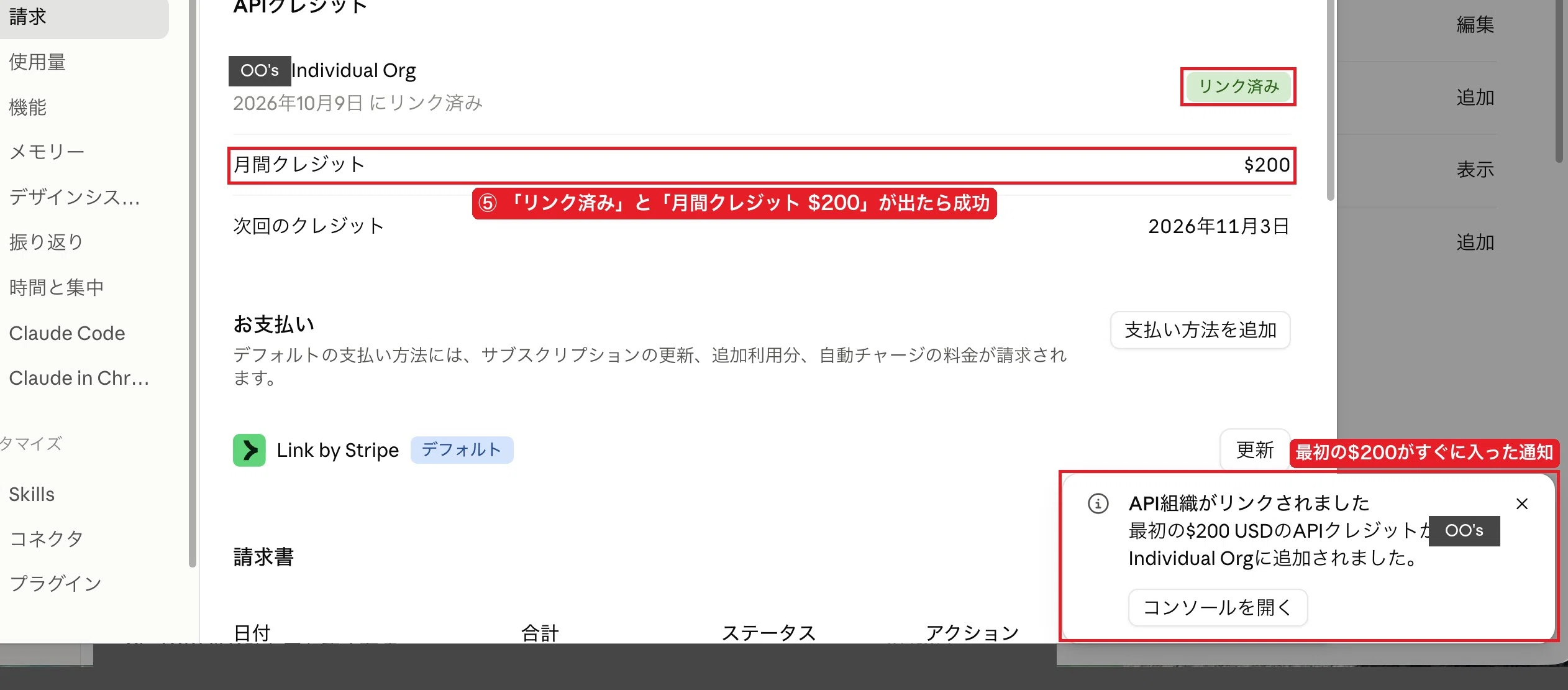The image size is (1568, 690).
Task: Click the デフォルト badge next to Link by Stripe
Action: coord(462,449)
